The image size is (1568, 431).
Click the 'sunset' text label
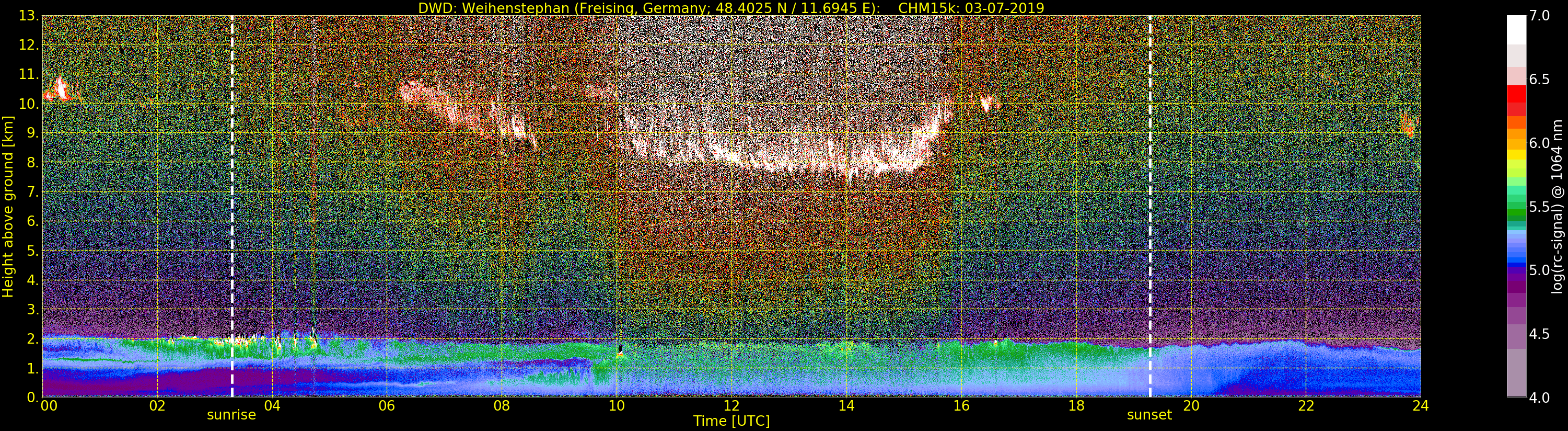[x=1149, y=415]
